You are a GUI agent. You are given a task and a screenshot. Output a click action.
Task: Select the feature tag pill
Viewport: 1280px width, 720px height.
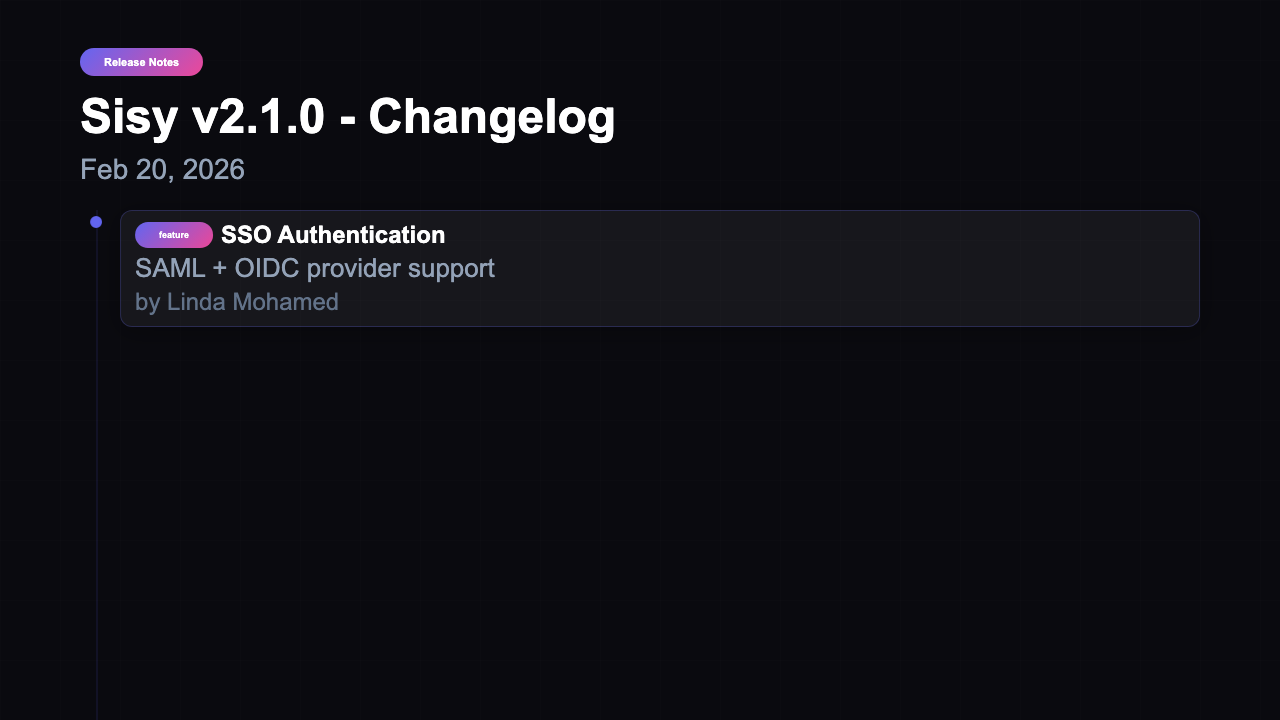point(174,235)
